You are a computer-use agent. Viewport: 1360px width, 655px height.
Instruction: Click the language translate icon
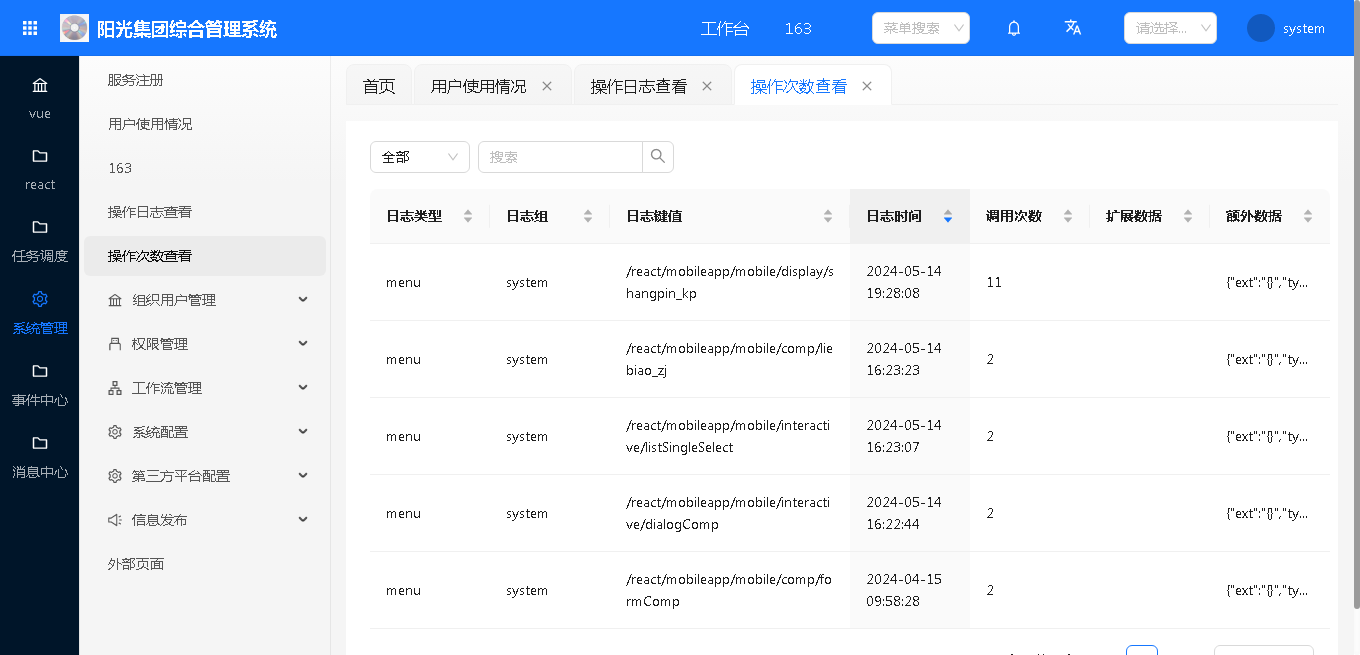(1073, 28)
